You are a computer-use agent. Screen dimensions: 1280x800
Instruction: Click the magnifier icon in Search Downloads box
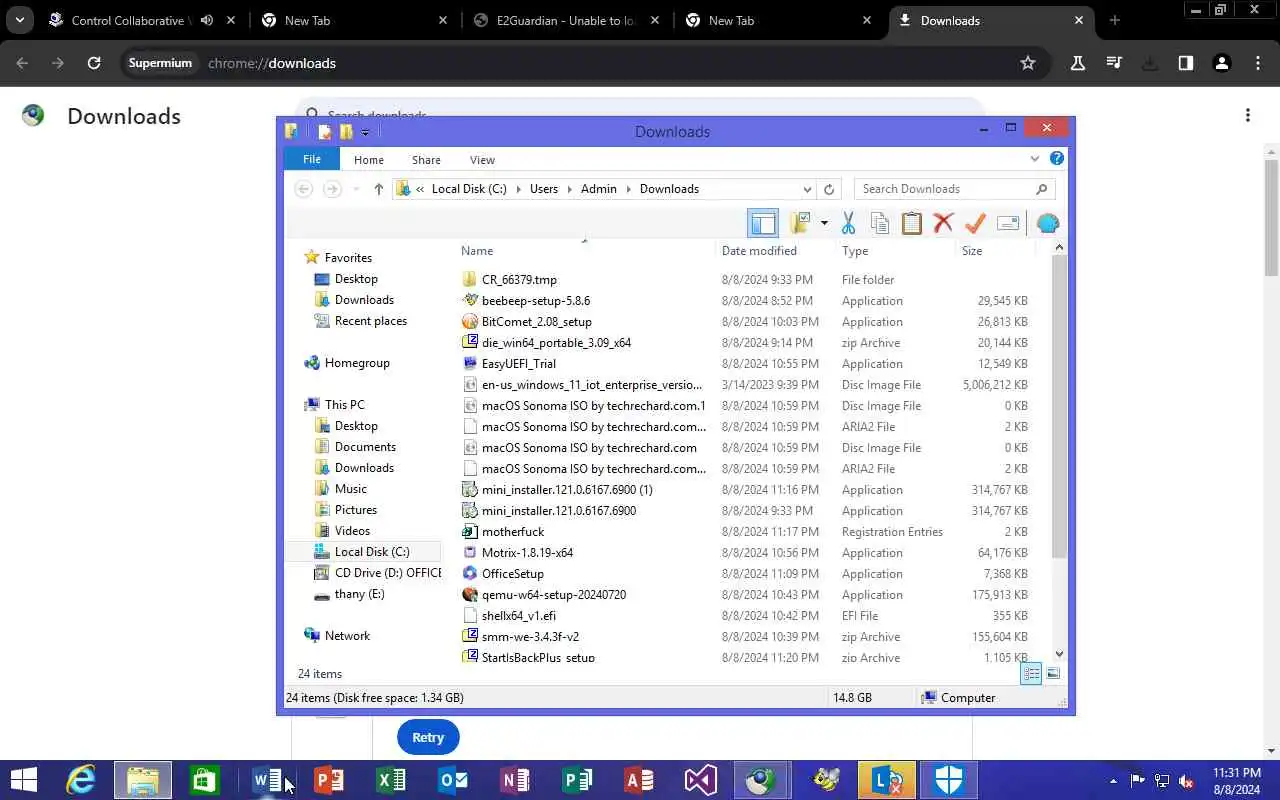1041,189
